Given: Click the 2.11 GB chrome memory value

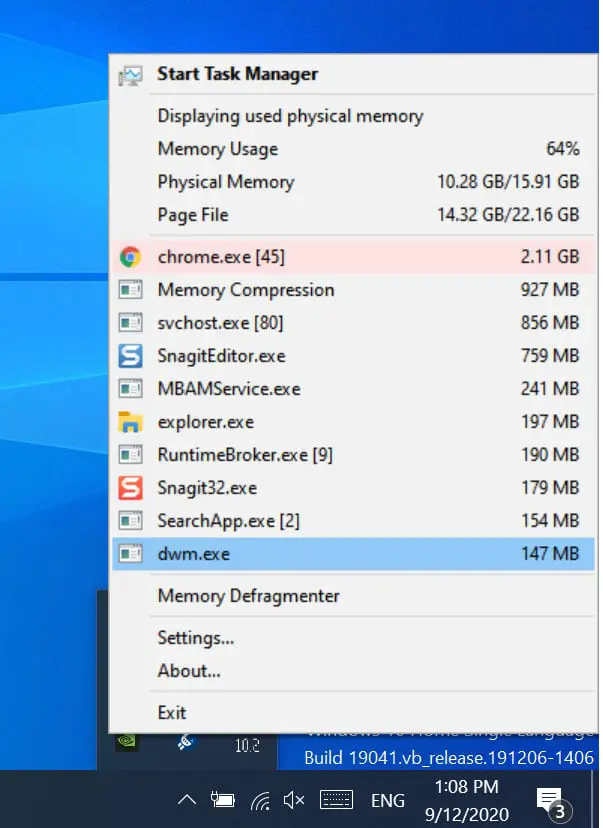Looking at the screenshot, I should pos(550,257).
